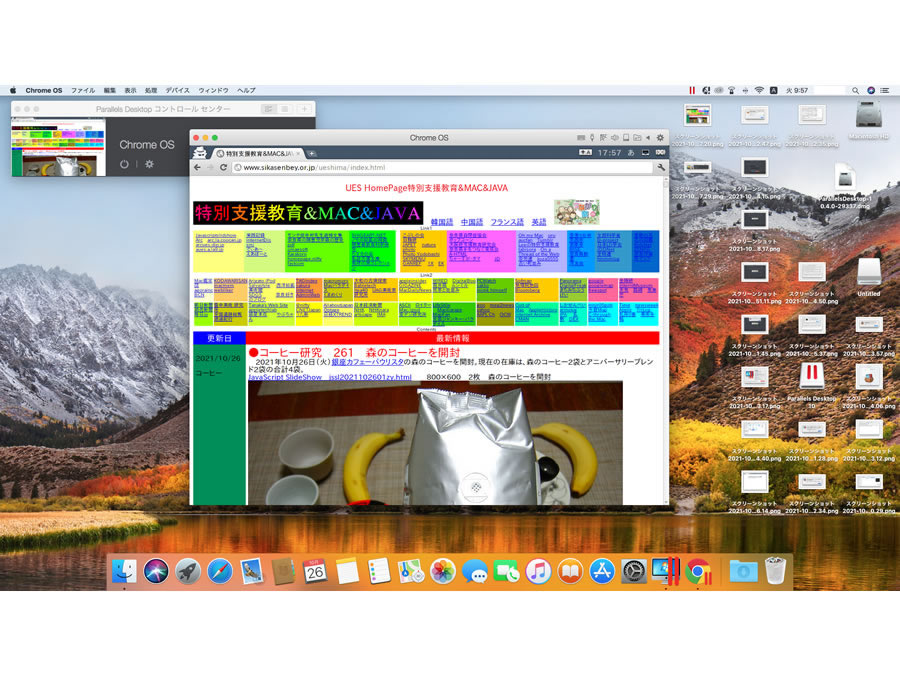This screenshot has width=900, height=675.
Task: Open the 編集 menu
Action: (110, 90)
